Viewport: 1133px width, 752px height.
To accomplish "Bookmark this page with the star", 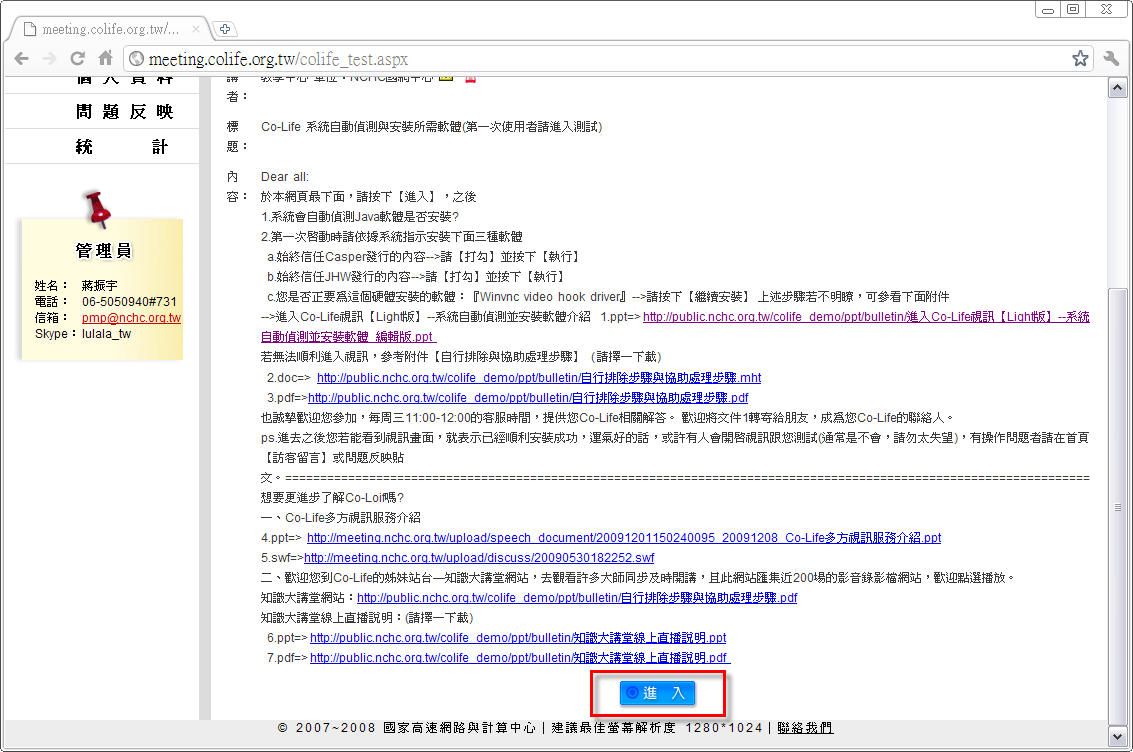I will click(1080, 59).
